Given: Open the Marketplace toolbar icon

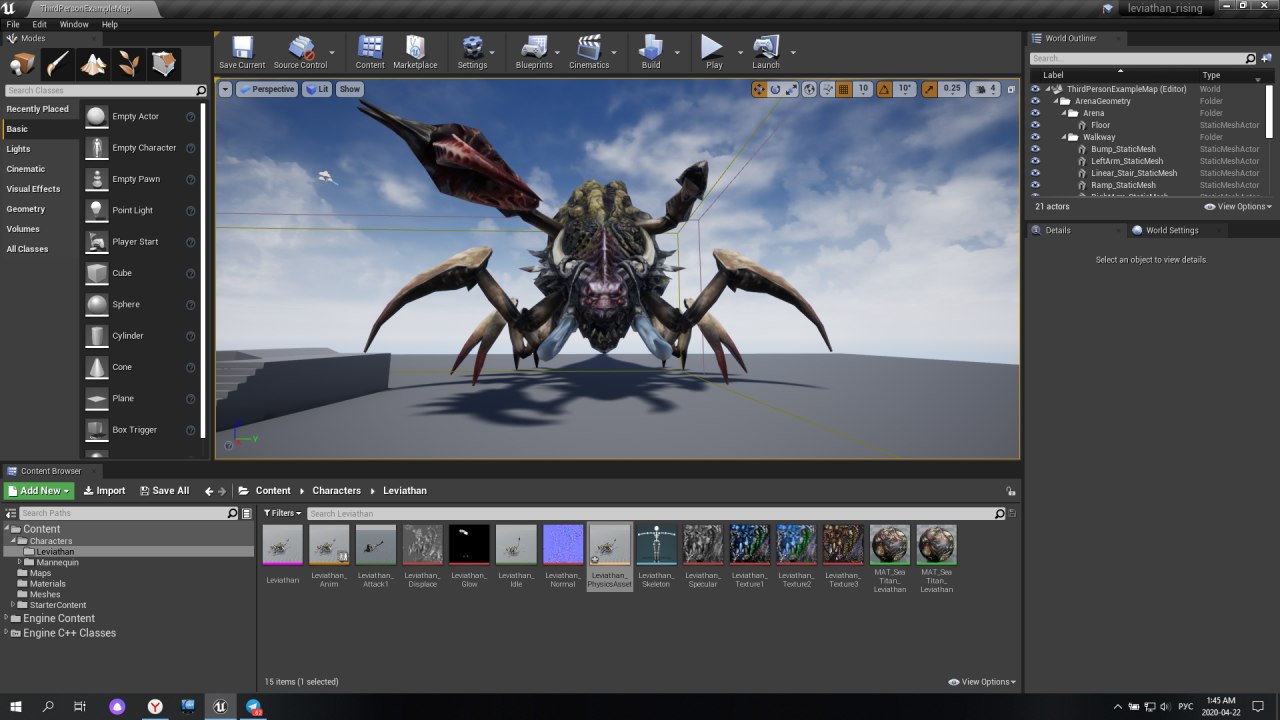Looking at the screenshot, I should [x=415, y=52].
